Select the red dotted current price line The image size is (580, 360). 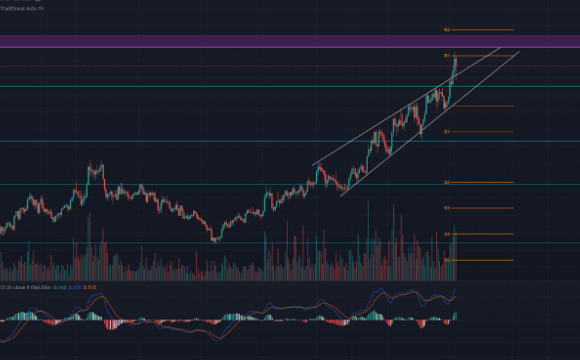pyautogui.click(x=290, y=66)
